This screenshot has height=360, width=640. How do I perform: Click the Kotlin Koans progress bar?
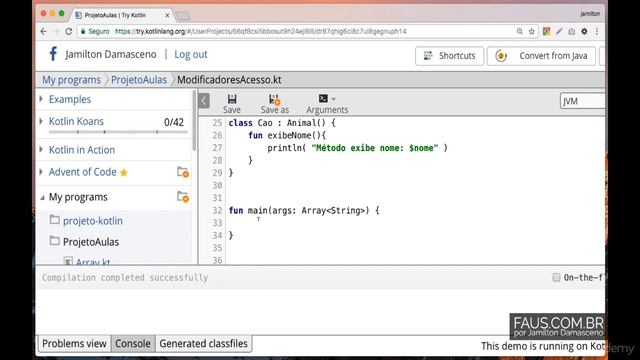[118, 132]
